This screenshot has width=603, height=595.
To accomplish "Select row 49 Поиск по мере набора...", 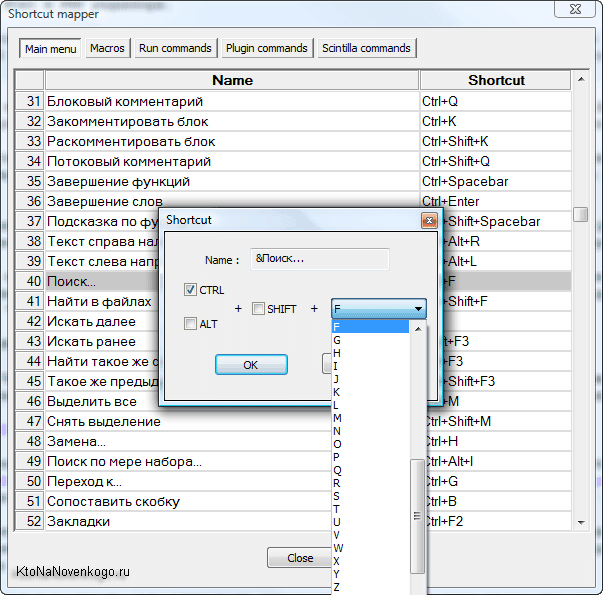I will pos(188,462).
